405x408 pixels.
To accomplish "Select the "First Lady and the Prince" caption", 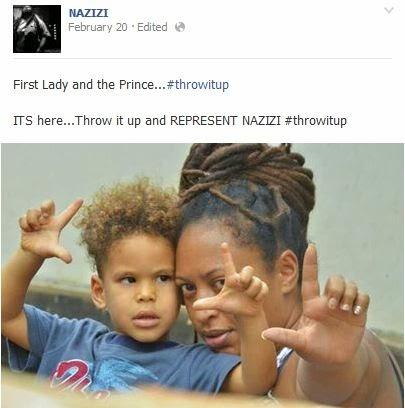I will click(83, 85).
